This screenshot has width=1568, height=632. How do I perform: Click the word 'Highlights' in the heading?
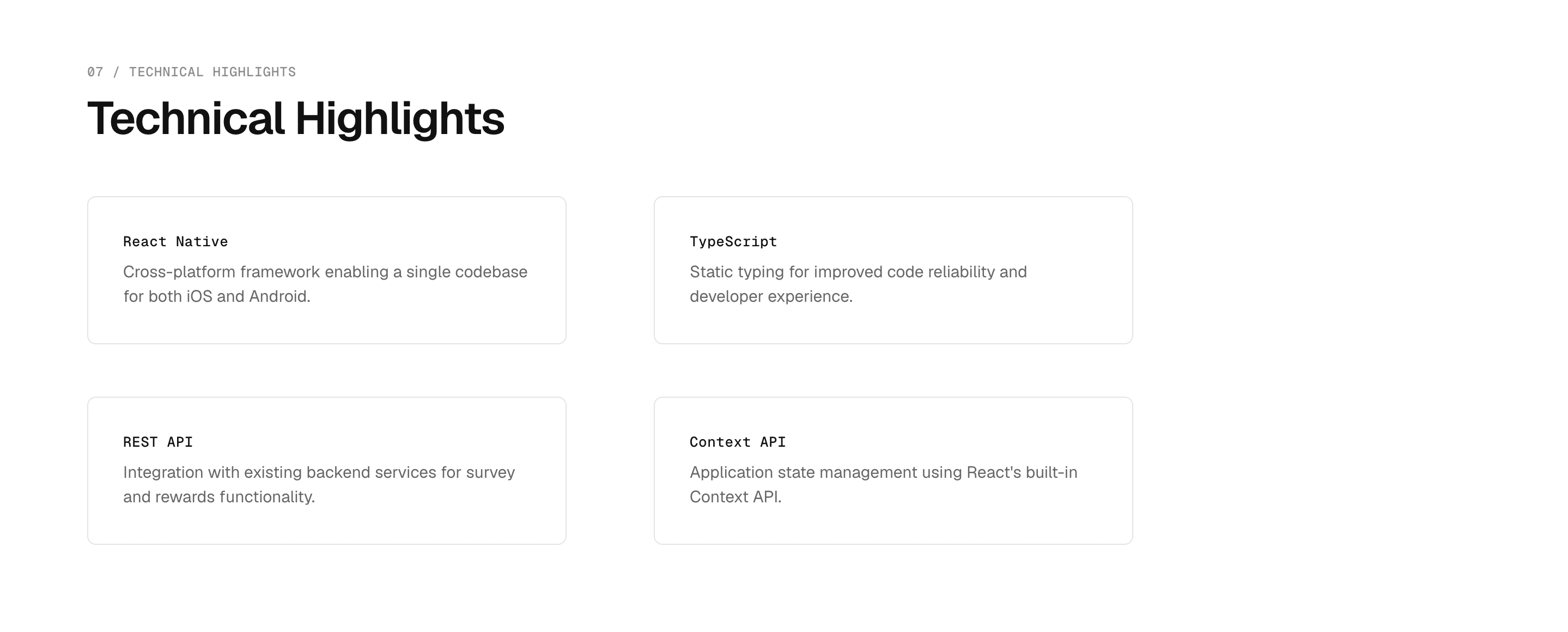[400, 119]
